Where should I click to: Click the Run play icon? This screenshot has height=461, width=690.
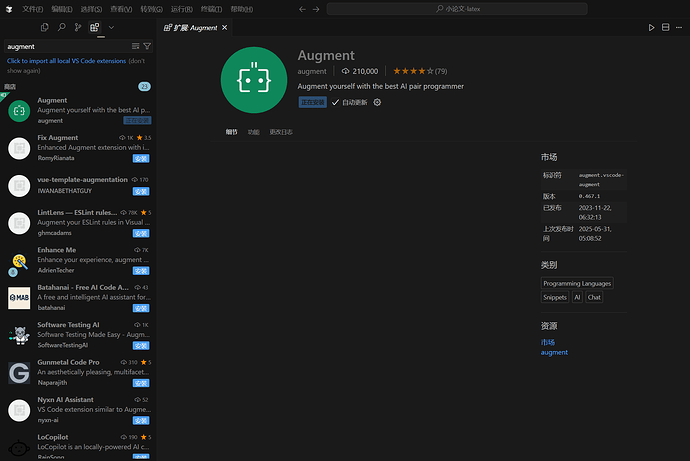[x=651, y=27]
